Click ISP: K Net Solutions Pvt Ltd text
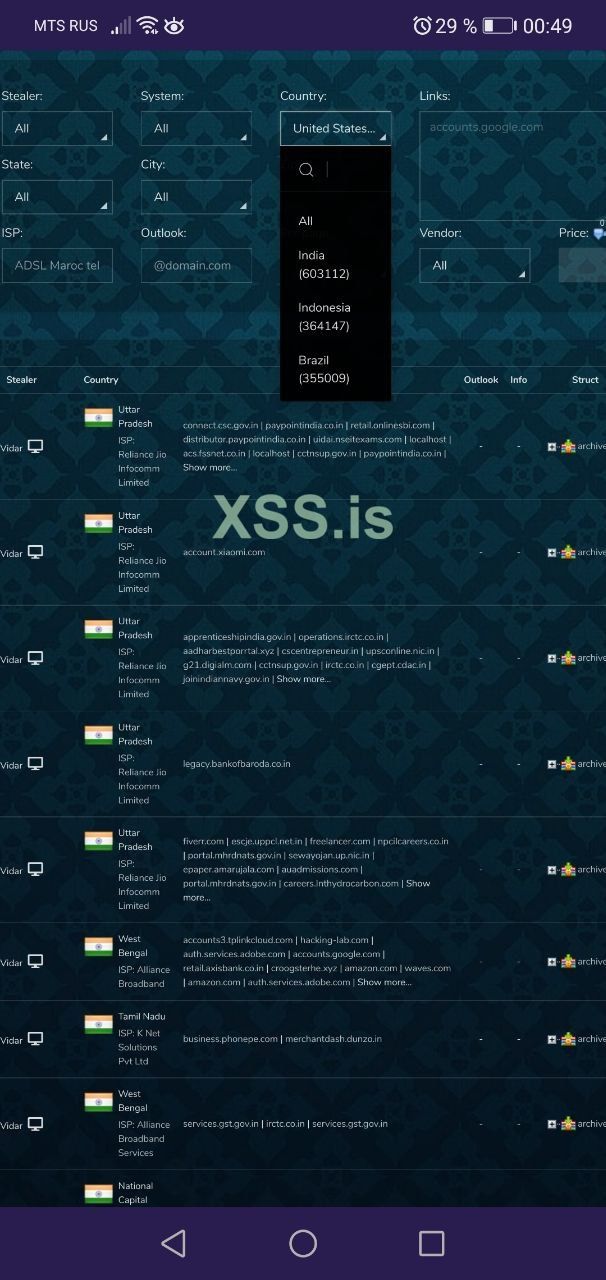This screenshot has width=606, height=1280. coord(141,1047)
